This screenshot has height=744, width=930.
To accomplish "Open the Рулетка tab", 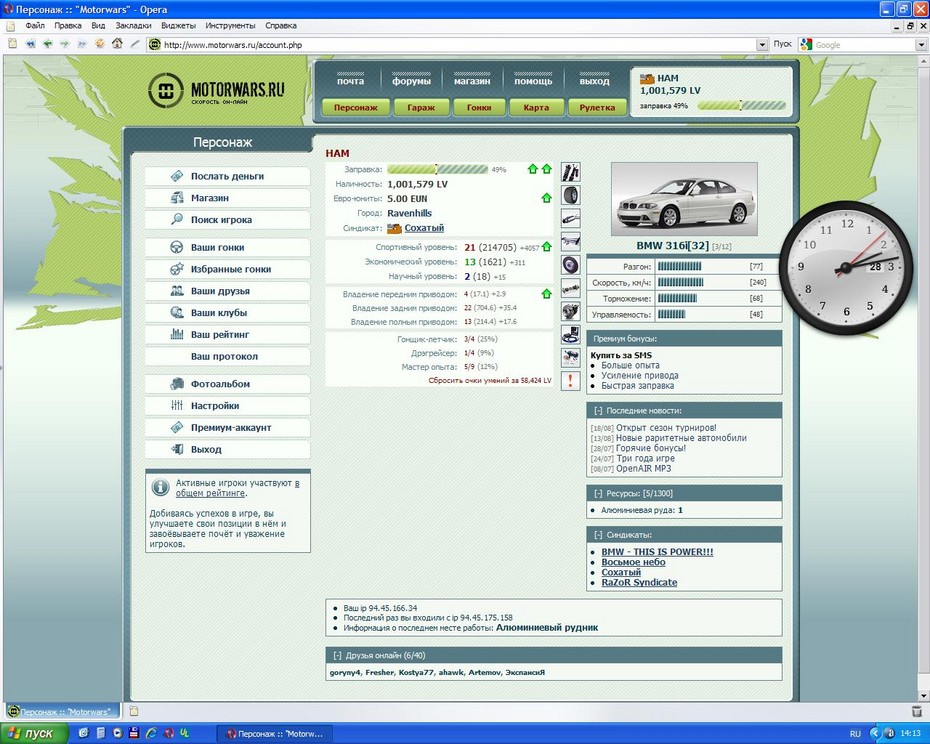I will click(597, 107).
